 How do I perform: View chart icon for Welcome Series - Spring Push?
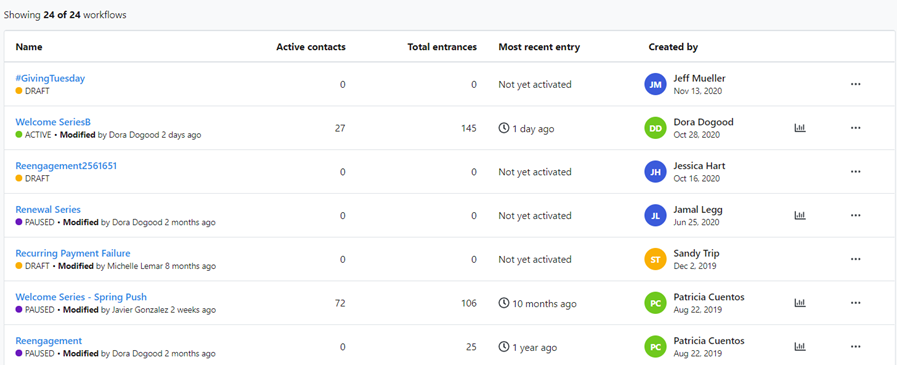[x=799, y=303]
